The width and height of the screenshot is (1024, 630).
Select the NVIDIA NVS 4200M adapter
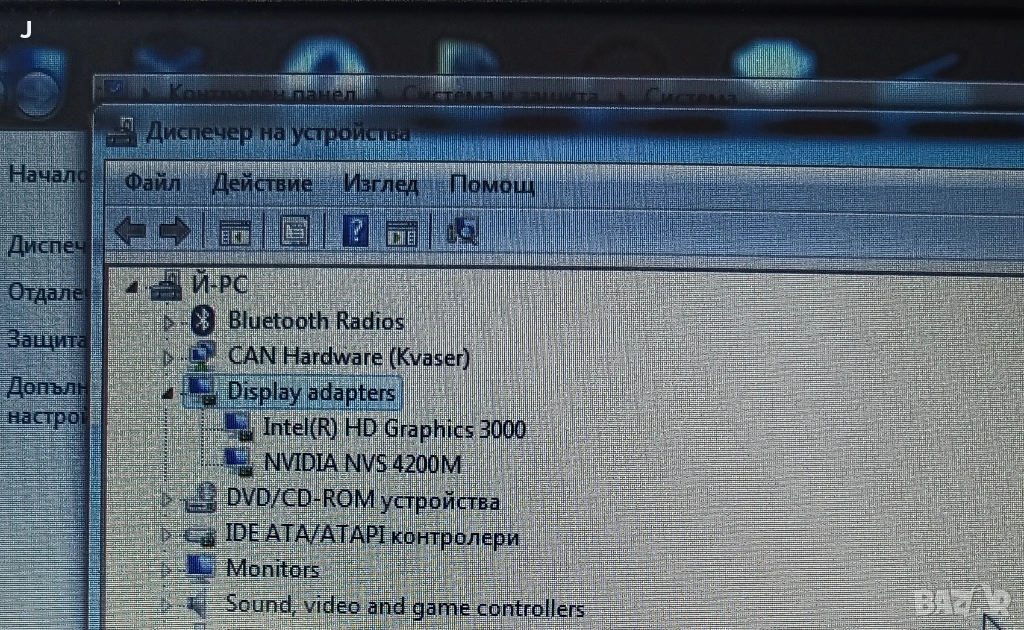coord(361,463)
